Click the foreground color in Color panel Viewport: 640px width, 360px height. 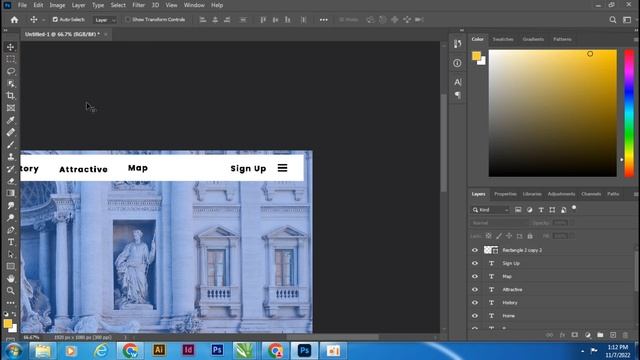(x=476, y=56)
